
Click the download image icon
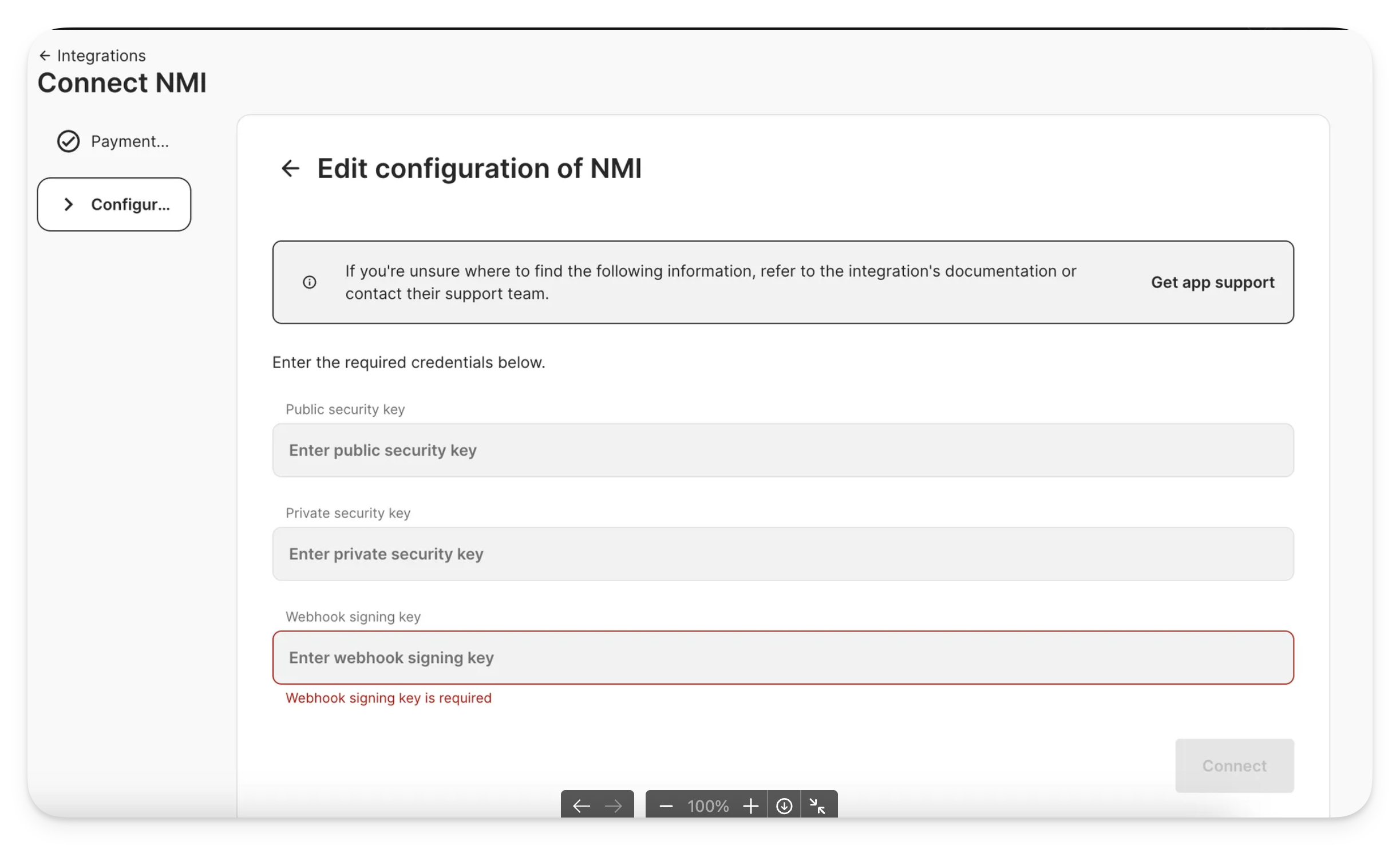coord(784,806)
